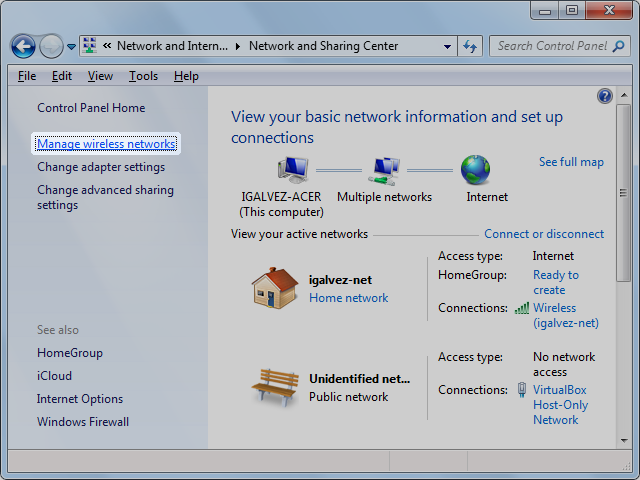Expand the Network and Internet breadcrumb arrow
Screen dimensions: 640x480
tap(238, 46)
